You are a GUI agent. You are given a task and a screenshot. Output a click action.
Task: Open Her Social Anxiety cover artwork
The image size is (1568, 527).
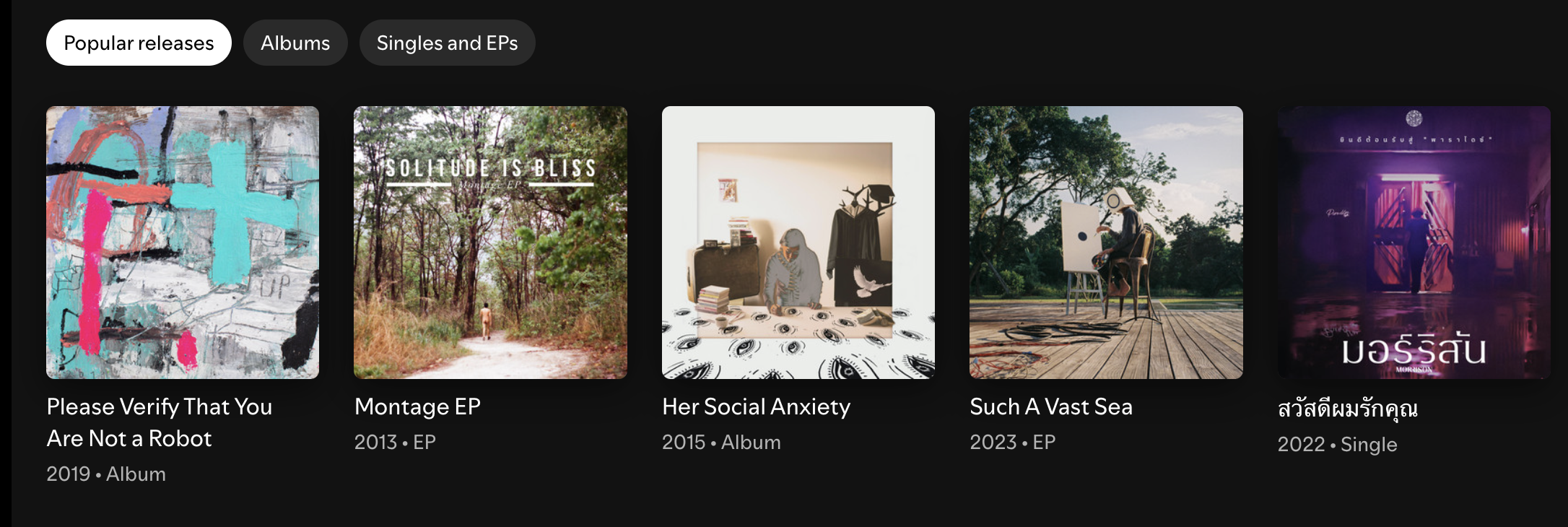click(798, 243)
